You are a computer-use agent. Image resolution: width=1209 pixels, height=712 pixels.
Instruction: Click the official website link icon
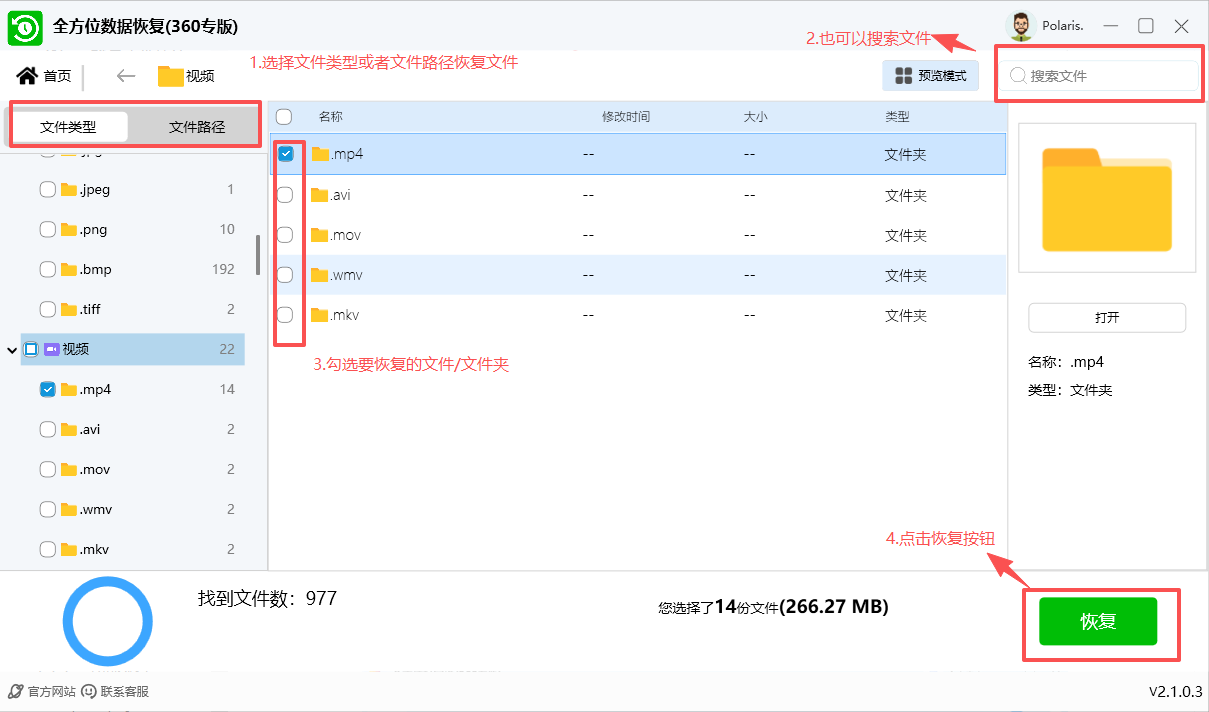(16, 691)
